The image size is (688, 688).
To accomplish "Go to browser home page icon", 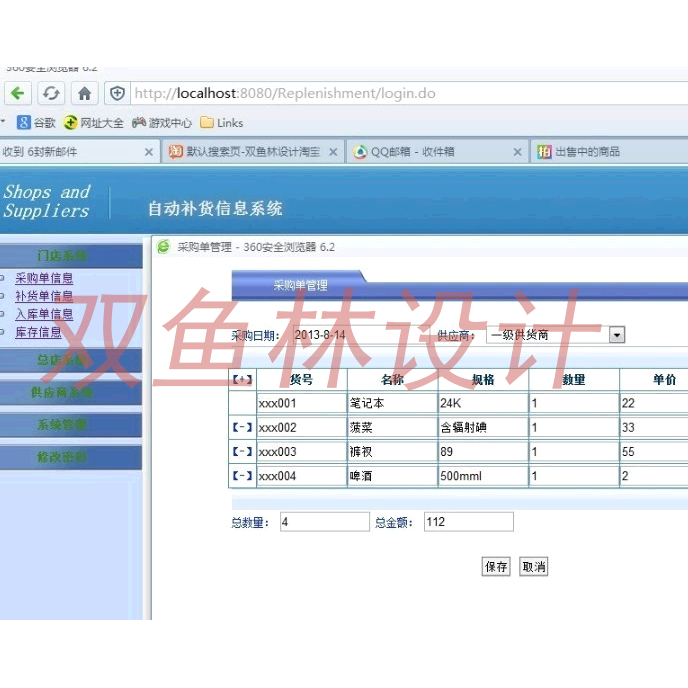I will (84, 93).
